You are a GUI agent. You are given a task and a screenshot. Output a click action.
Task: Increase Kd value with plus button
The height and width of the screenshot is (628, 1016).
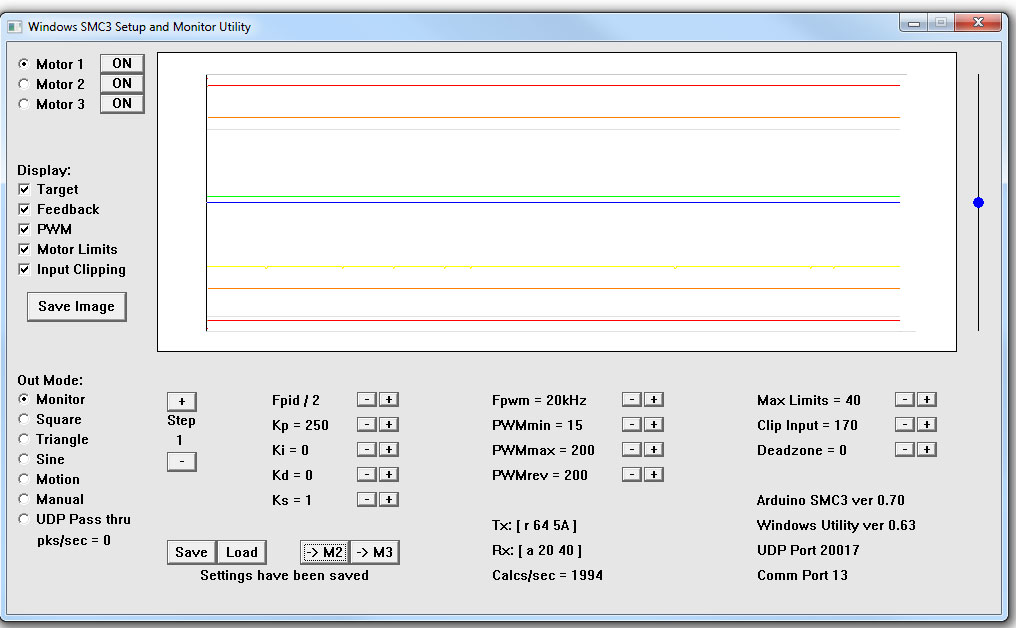pos(389,474)
